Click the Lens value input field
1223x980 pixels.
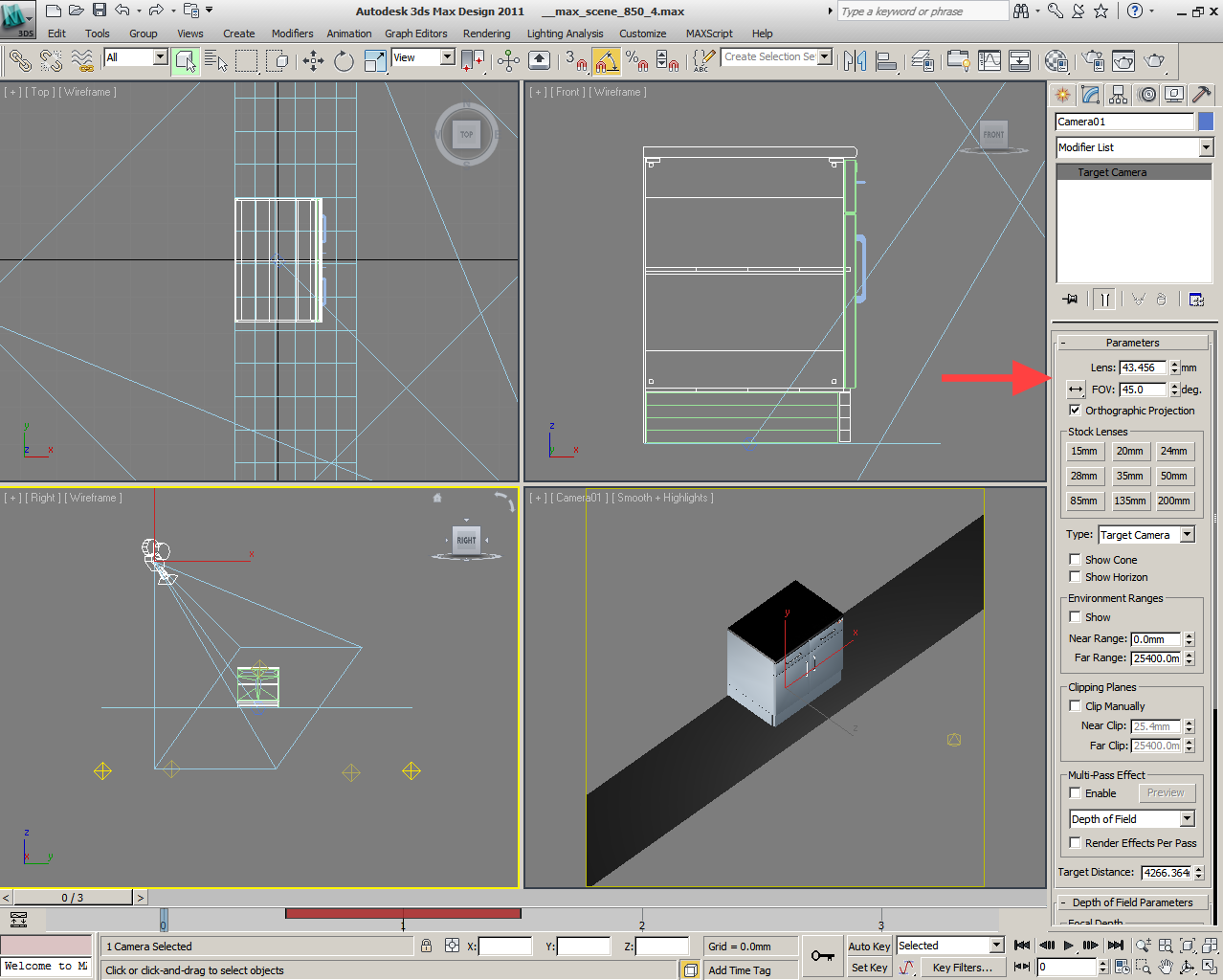(x=1144, y=367)
